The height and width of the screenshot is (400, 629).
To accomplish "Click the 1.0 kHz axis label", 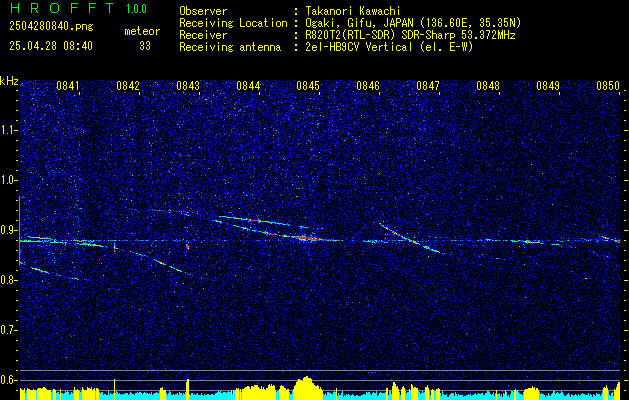I will point(9,180).
